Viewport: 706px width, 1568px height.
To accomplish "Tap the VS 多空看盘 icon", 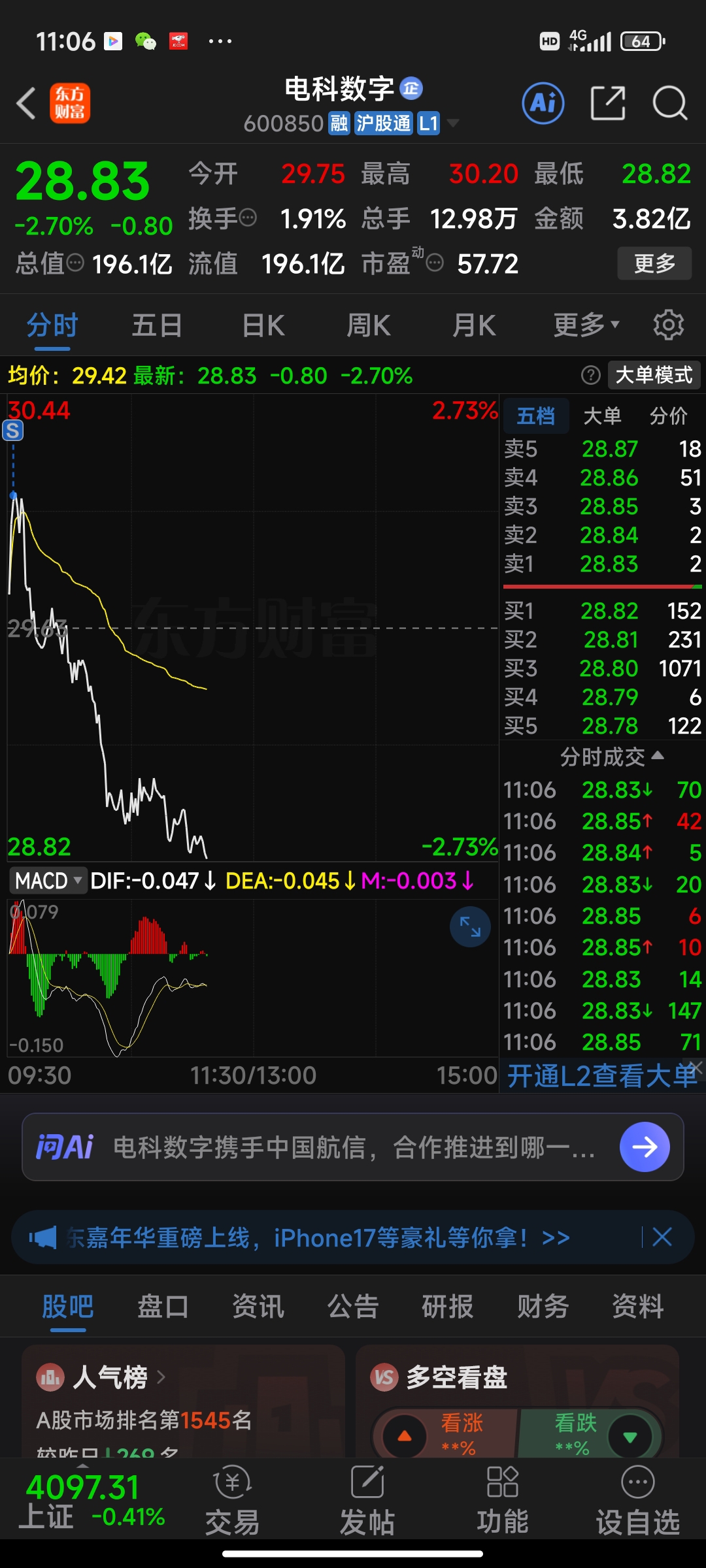I will pyautogui.click(x=384, y=1377).
